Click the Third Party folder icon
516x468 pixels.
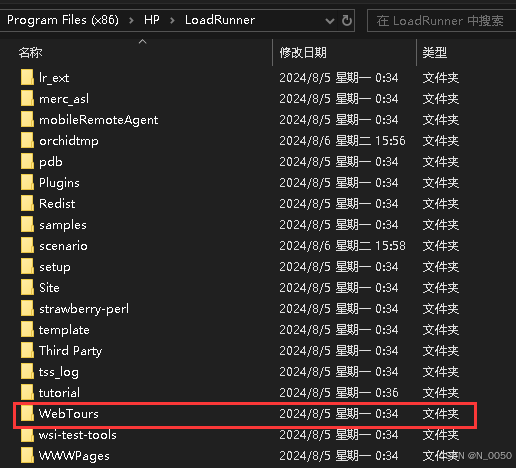point(27,350)
